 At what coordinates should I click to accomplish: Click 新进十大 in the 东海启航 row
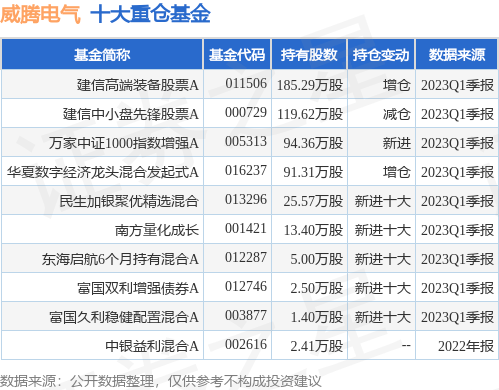[383, 259]
